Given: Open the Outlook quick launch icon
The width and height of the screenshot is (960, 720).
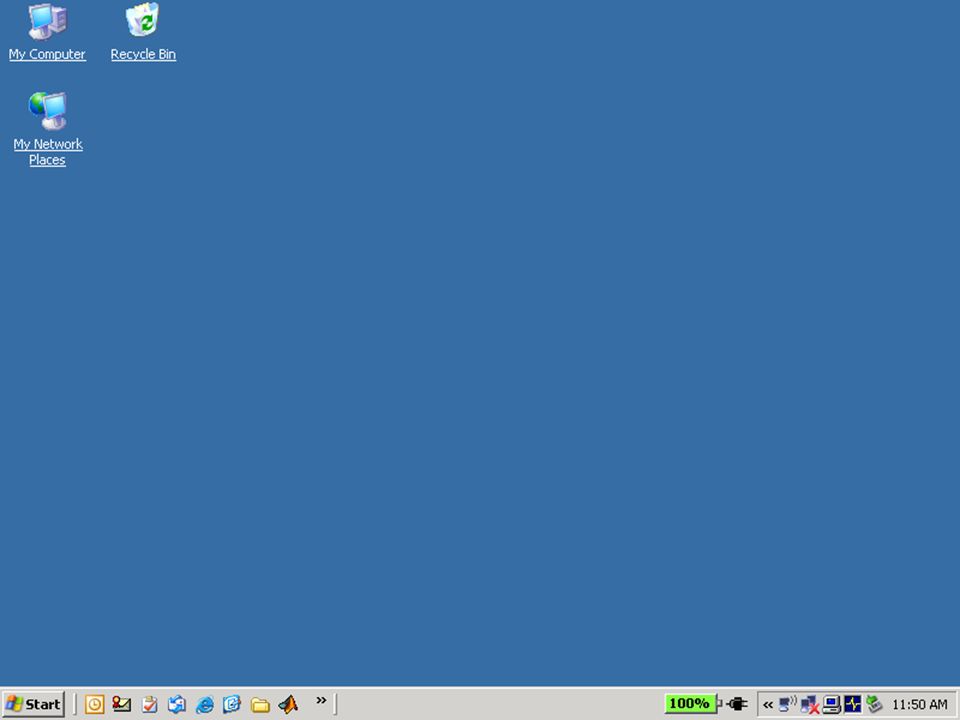Looking at the screenshot, I should tap(177, 704).
